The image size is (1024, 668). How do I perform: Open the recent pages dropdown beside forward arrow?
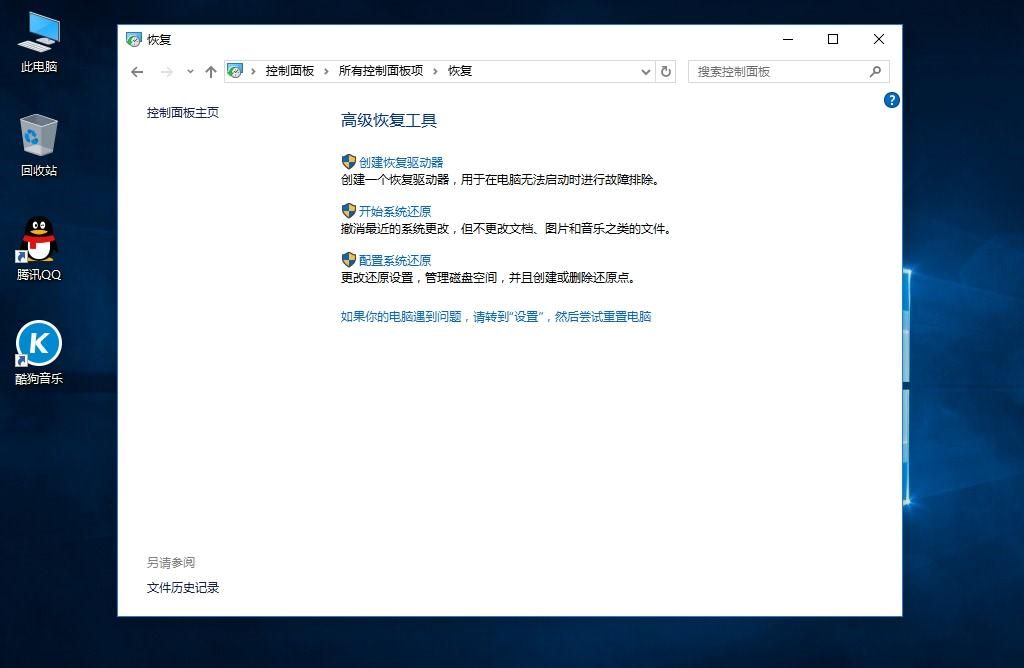[x=189, y=71]
